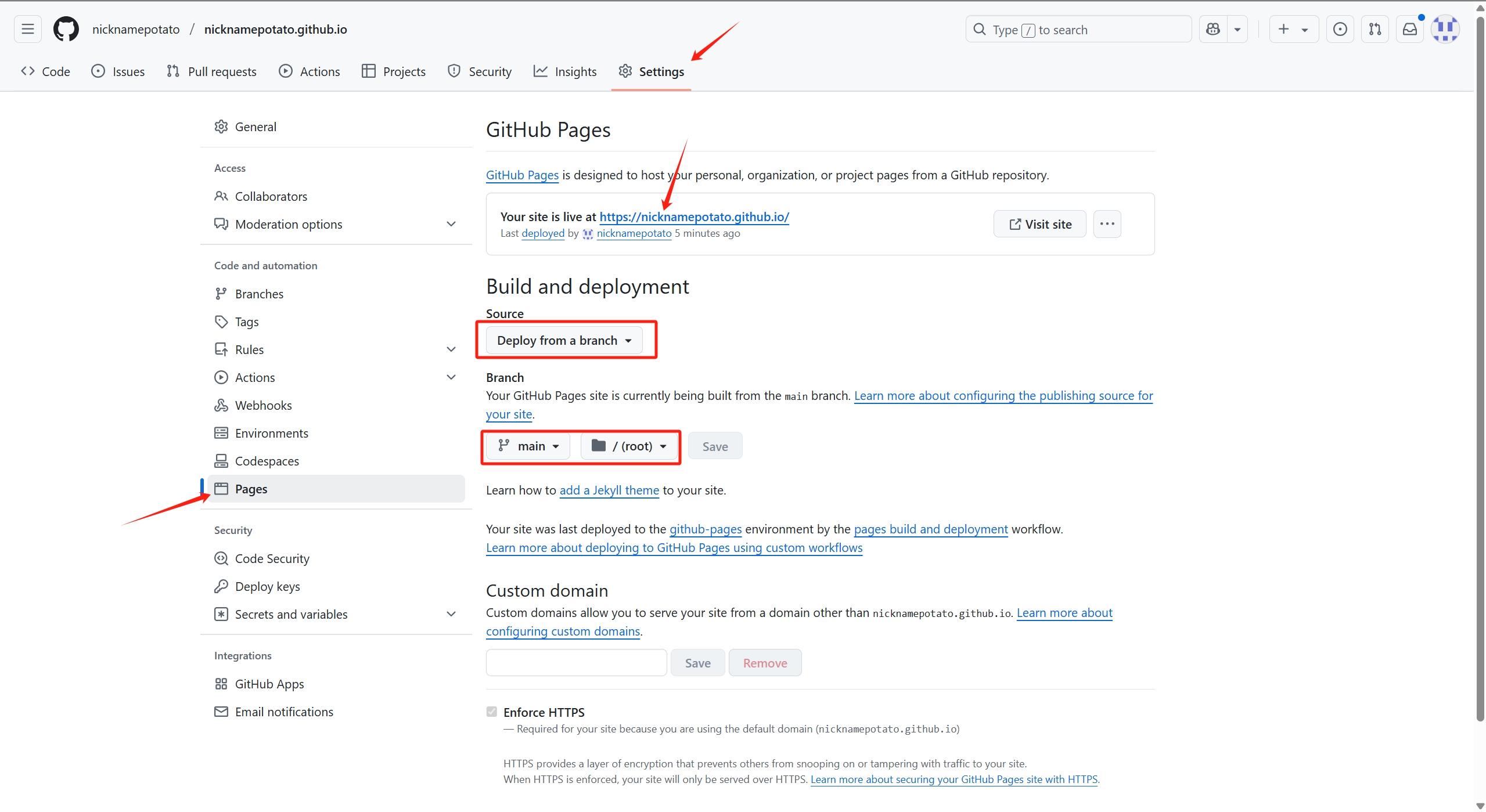Click the user avatar in top right
The image size is (1486, 812).
[x=1445, y=29]
